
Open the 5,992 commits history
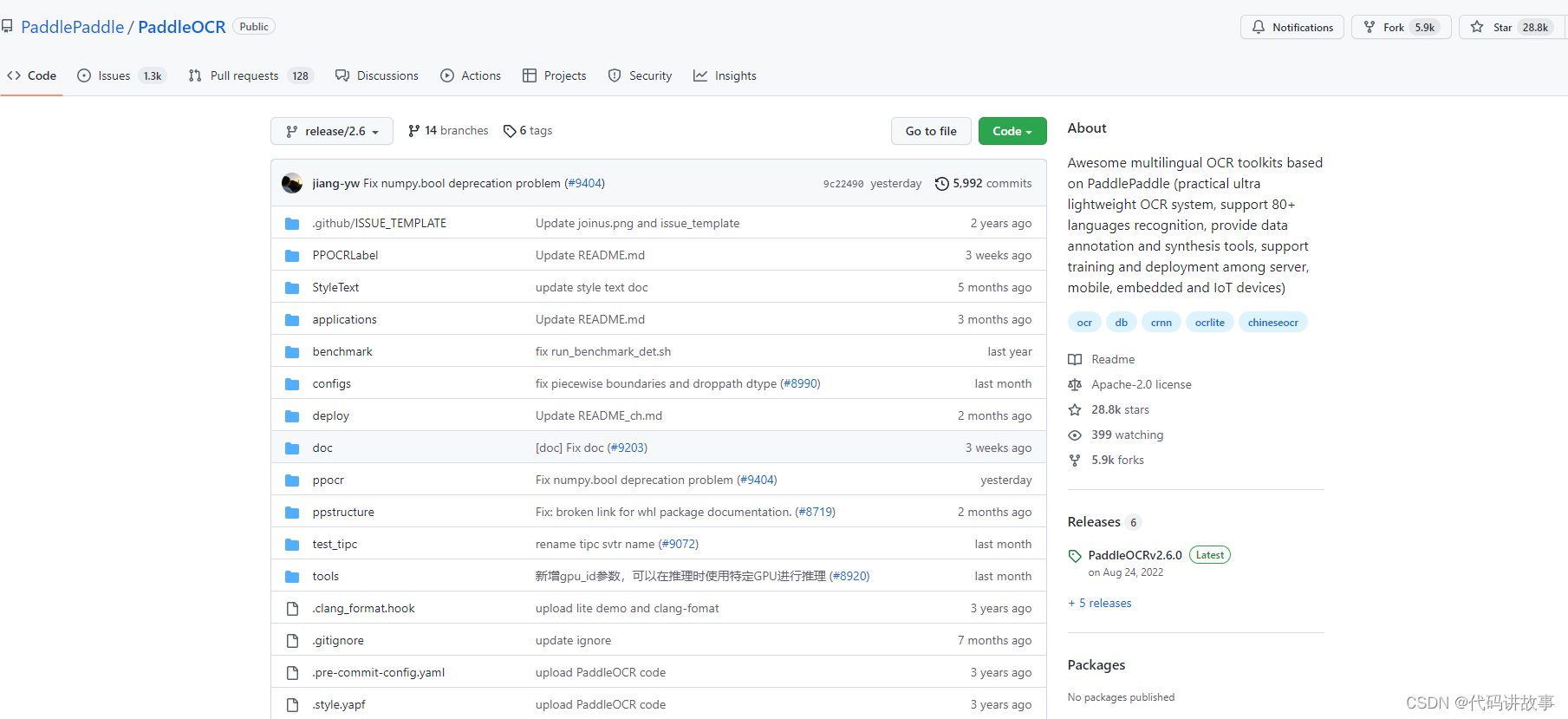(983, 183)
